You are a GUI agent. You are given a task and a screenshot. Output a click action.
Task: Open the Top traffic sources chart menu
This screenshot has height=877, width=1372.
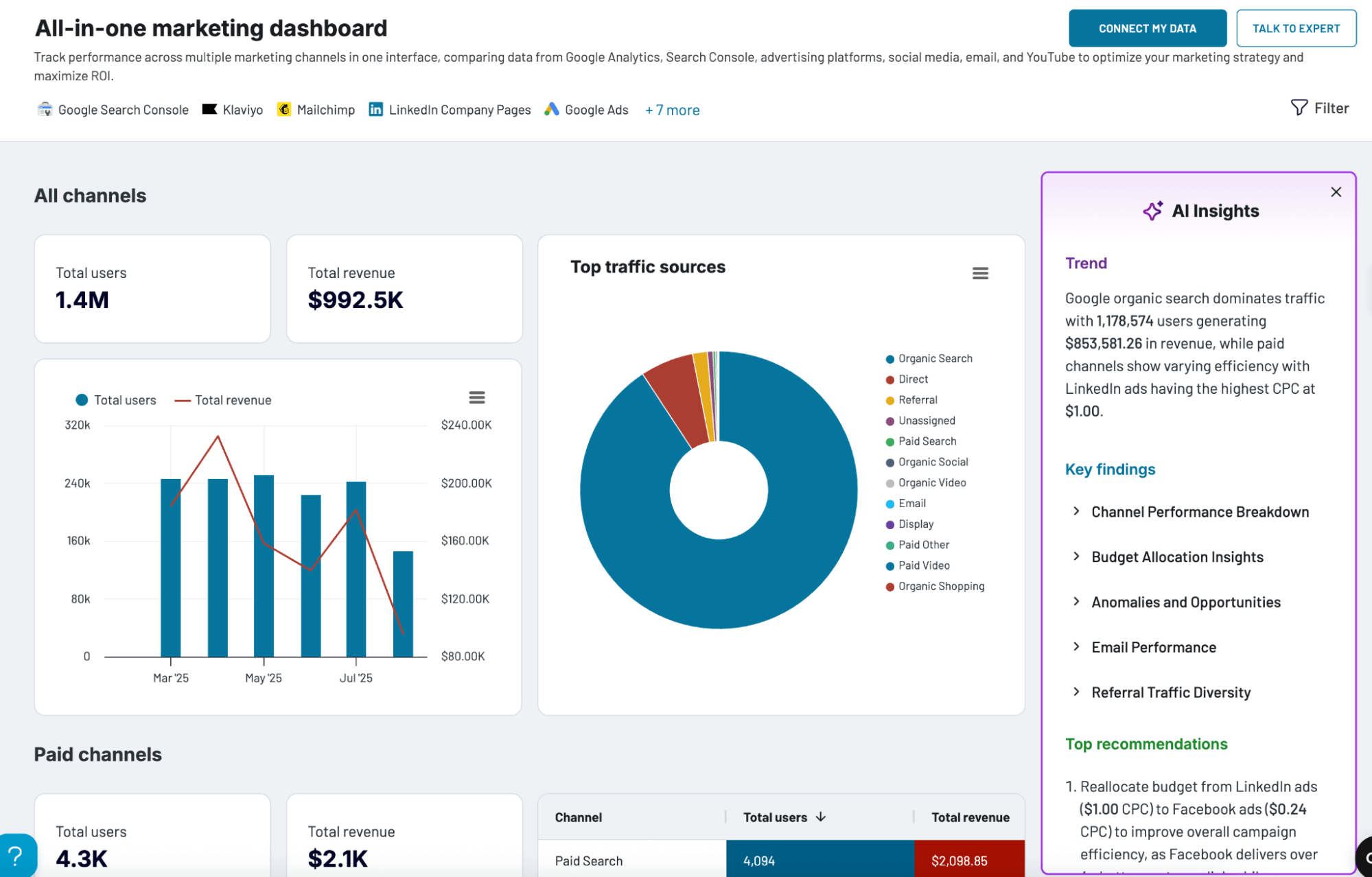[x=980, y=272]
